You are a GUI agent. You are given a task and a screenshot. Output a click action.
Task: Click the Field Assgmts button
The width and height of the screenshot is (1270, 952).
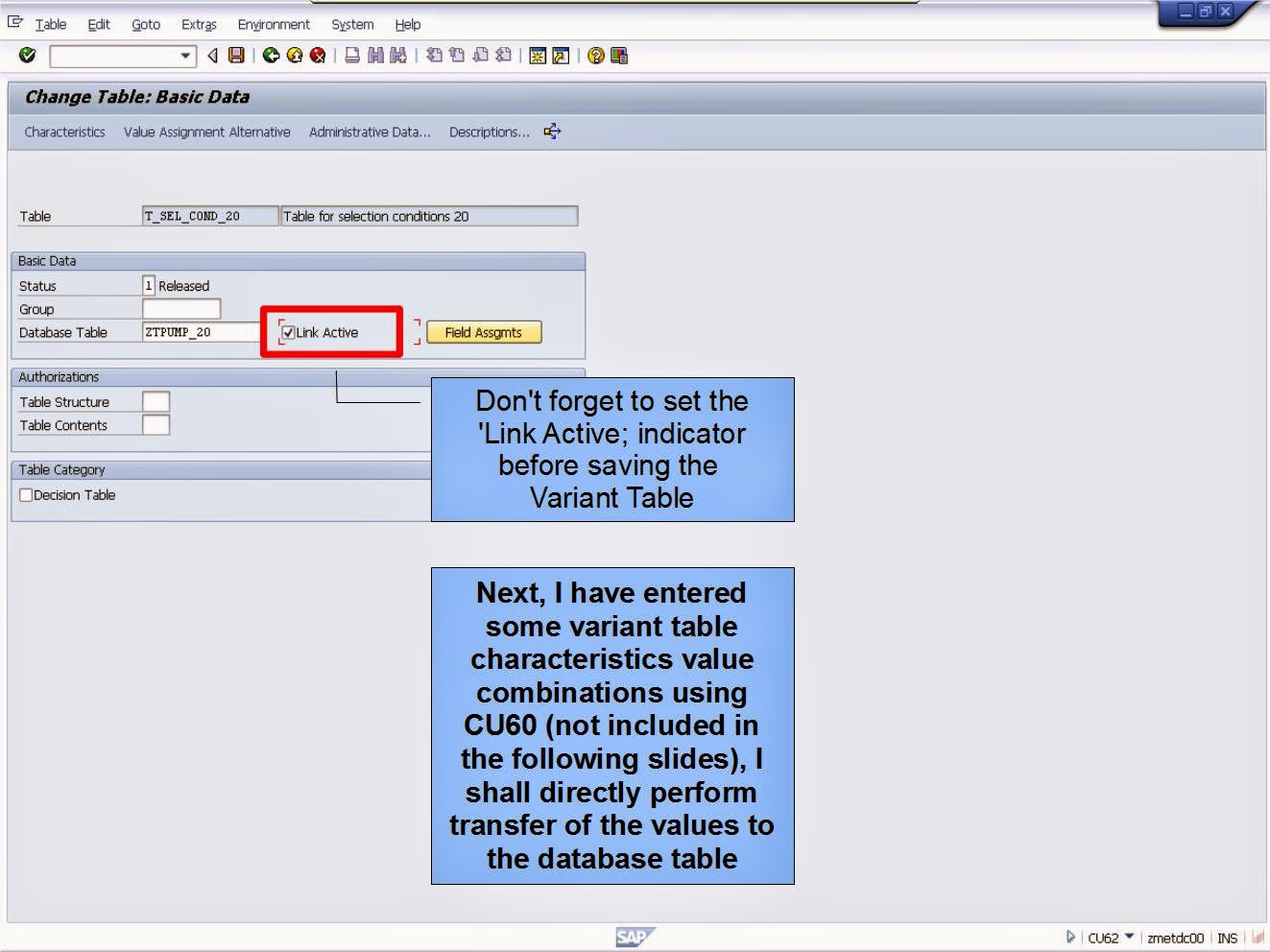click(x=484, y=332)
